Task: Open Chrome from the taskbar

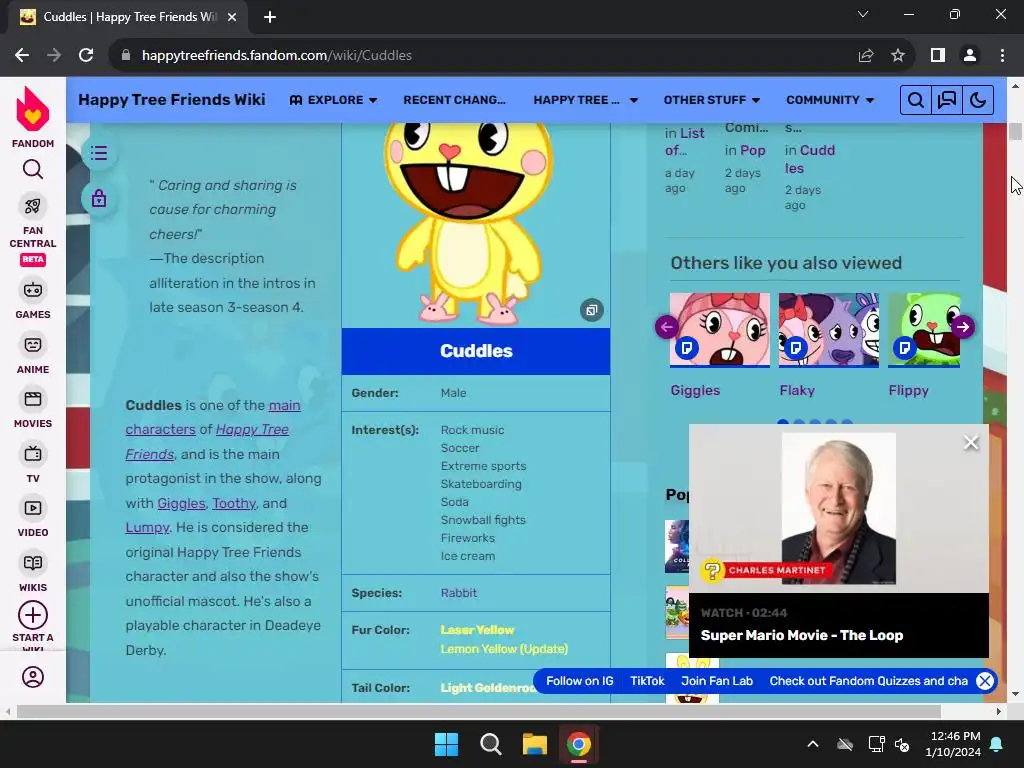Action: (578, 744)
